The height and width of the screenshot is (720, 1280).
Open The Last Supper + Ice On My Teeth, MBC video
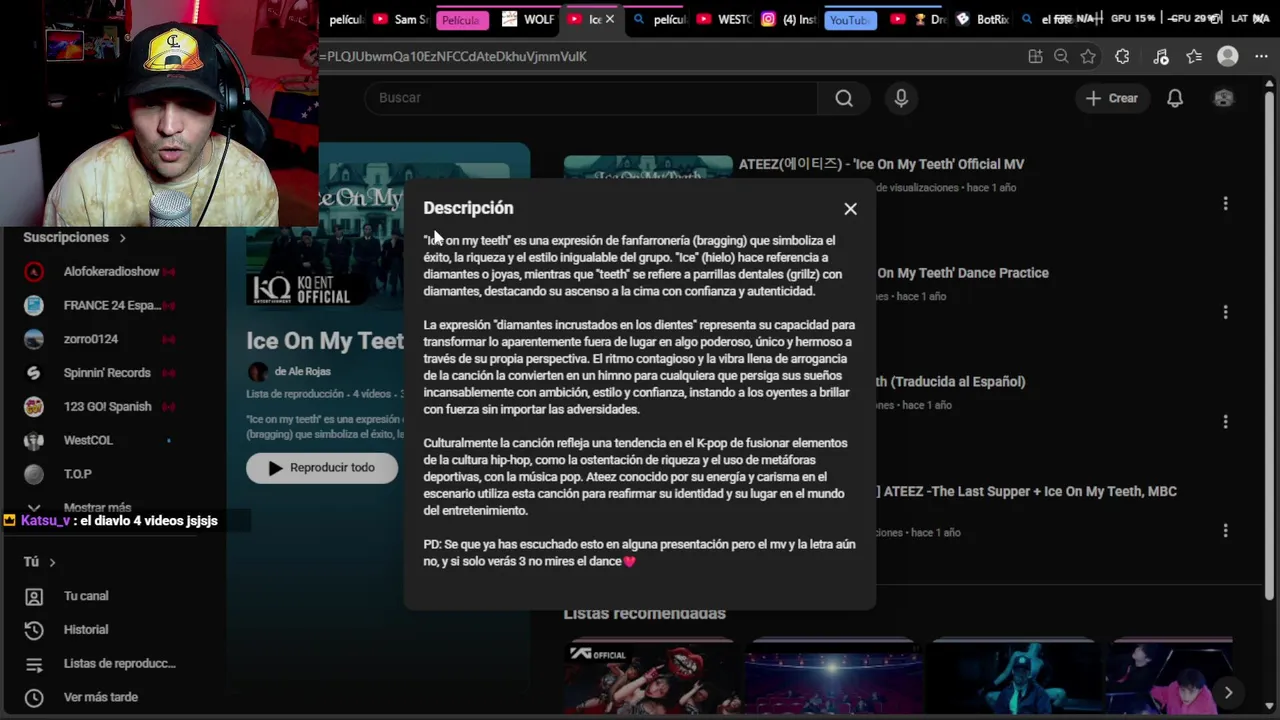tap(1027, 491)
